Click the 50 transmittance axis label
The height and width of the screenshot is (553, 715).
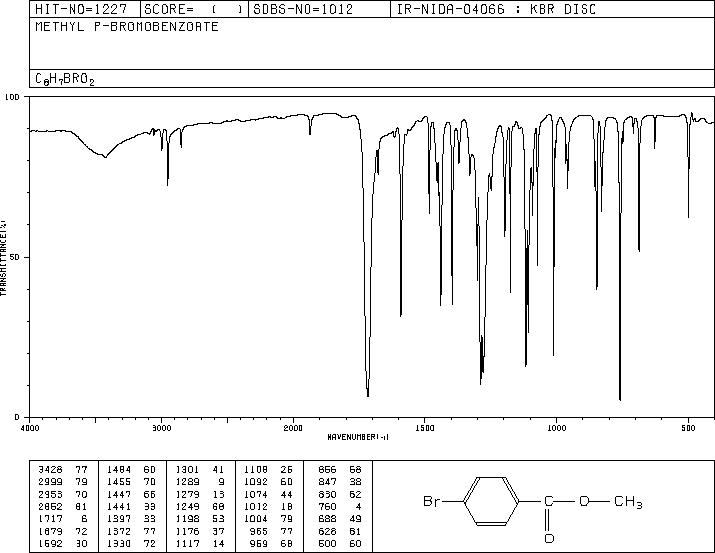(x=15, y=257)
